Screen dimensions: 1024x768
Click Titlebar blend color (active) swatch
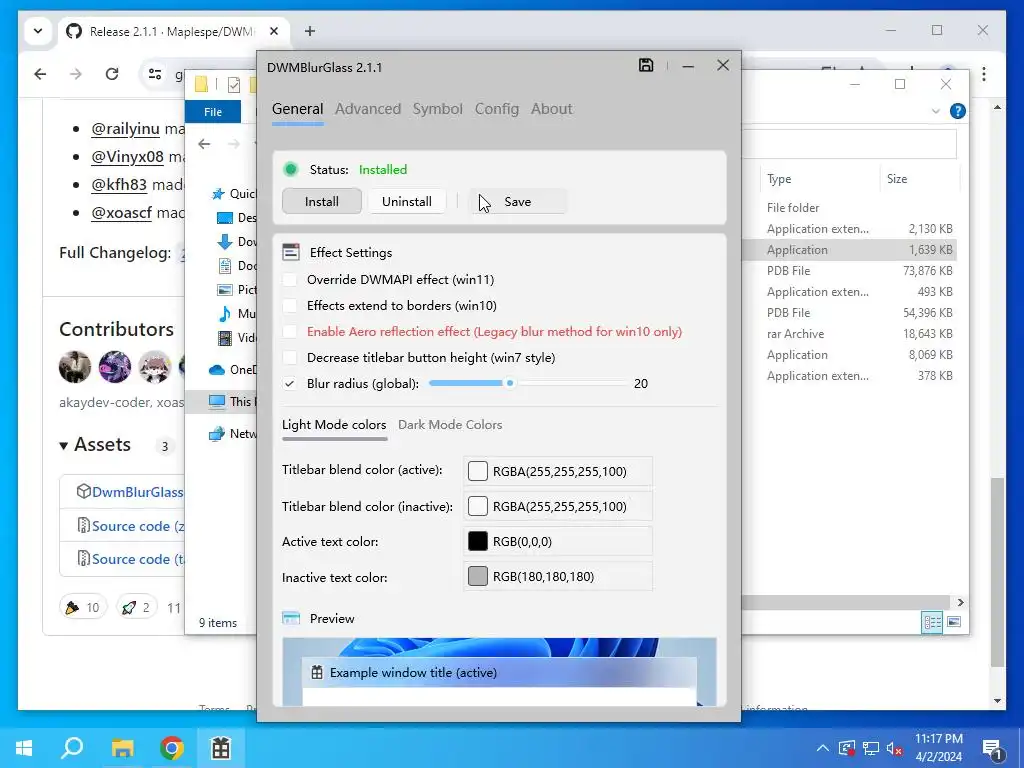click(x=477, y=471)
